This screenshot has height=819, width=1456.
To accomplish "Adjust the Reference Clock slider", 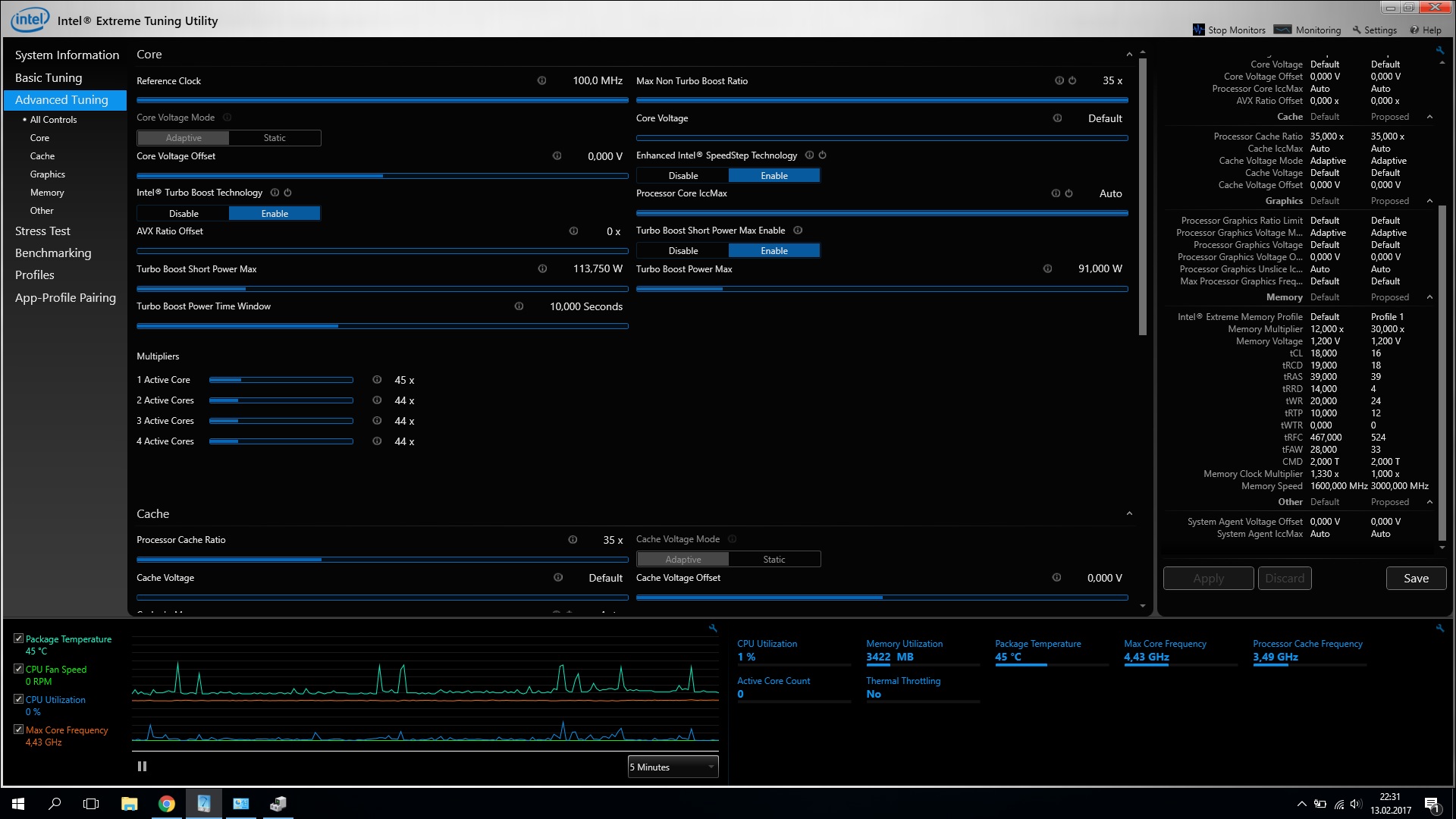I will click(x=382, y=99).
